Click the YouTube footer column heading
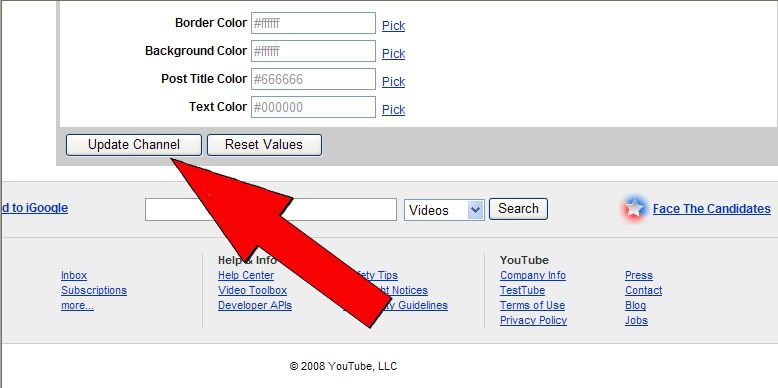The height and width of the screenshot is (388, 778). pos(524,260)
